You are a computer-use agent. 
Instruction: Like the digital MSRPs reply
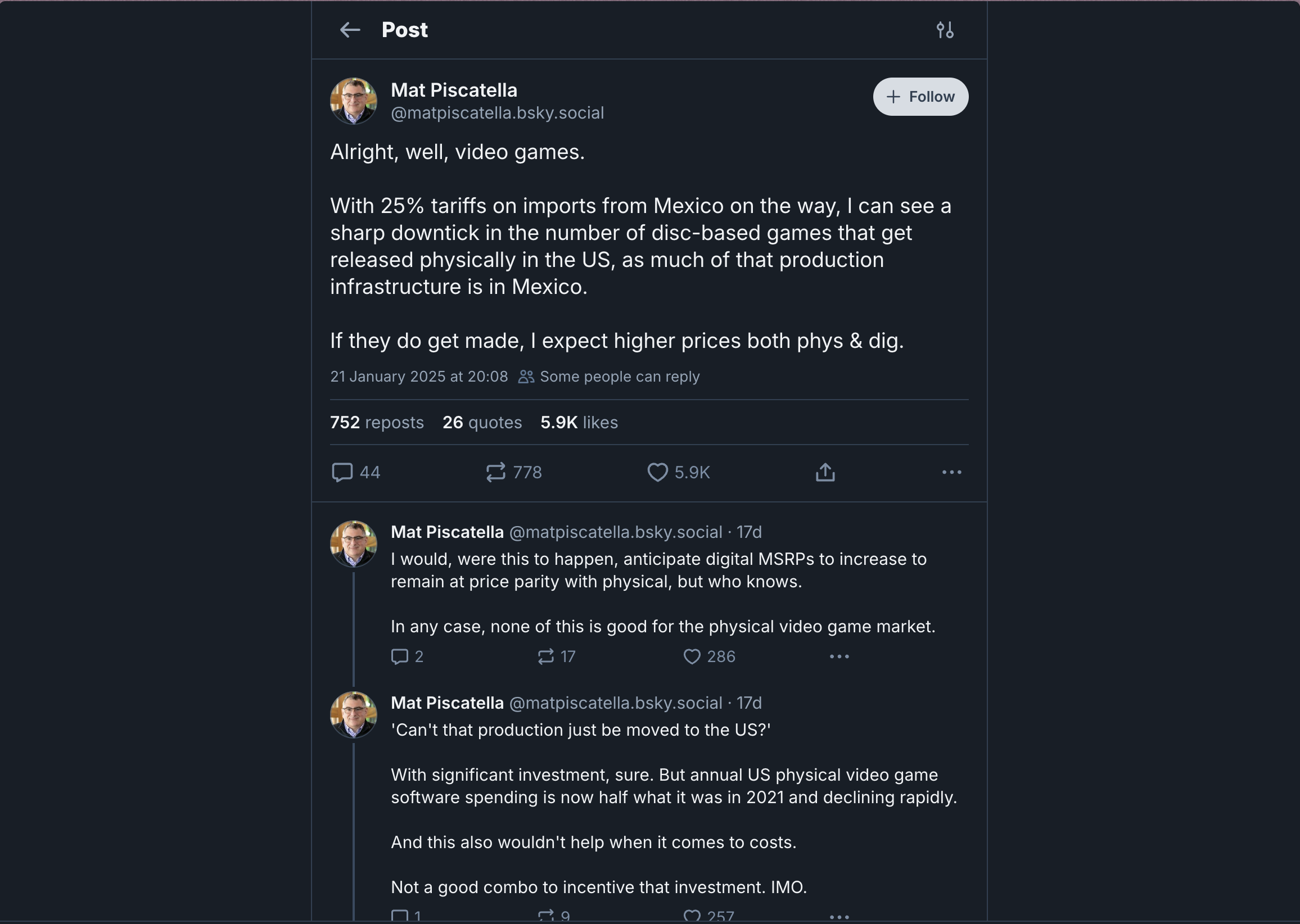click(692, 656)
